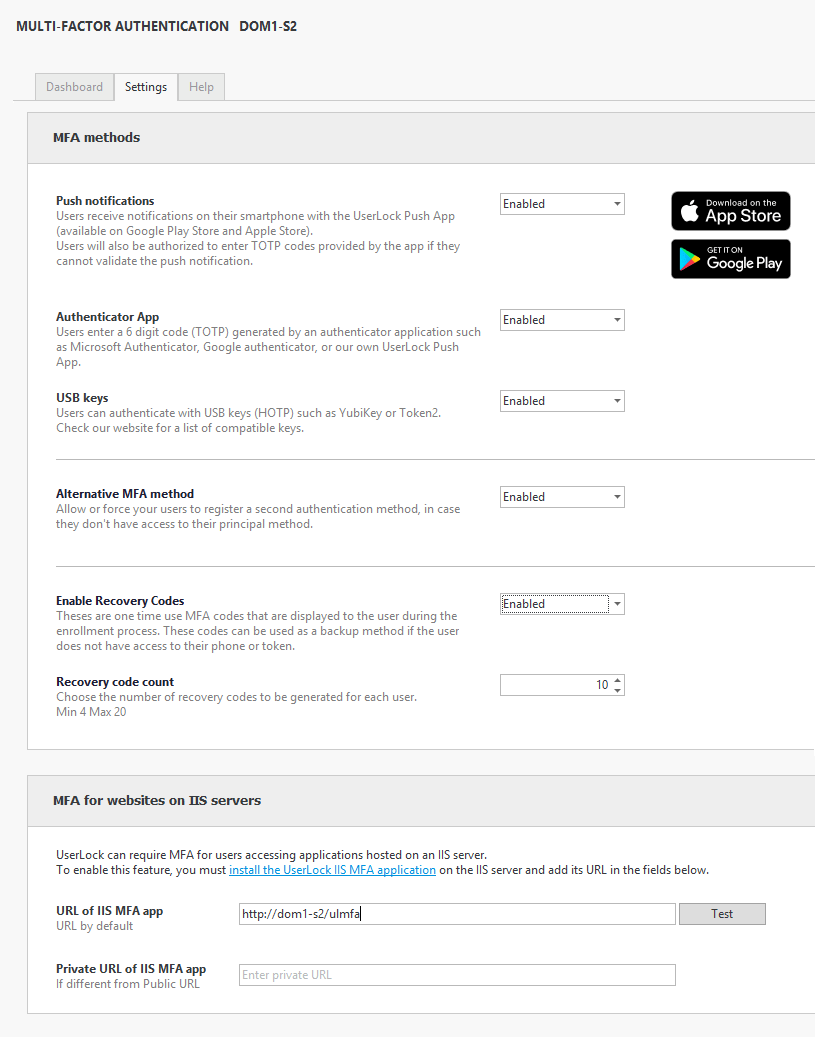Click the MULTI-FACTOR AUTHENTICATION DOM1-S2 title
Image resolution: width=815 pixels, height=1037 pixels.
pos(156,26)
